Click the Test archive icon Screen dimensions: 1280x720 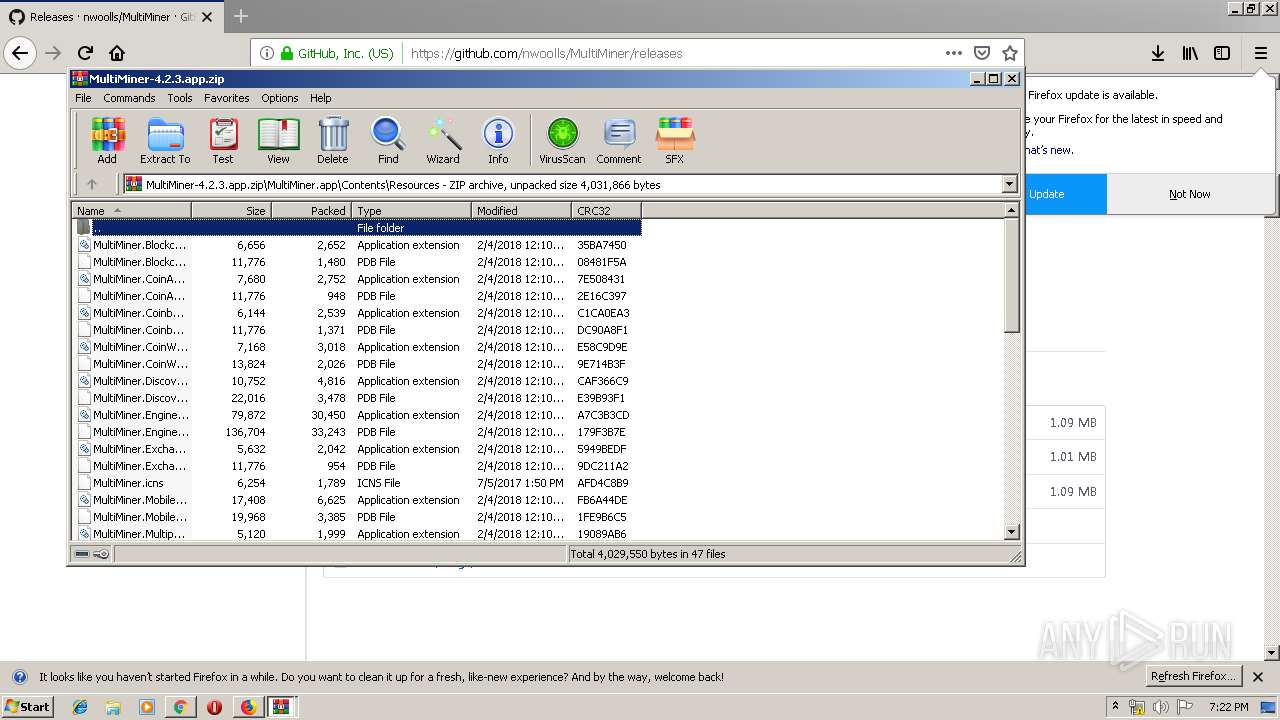(223, 140)
